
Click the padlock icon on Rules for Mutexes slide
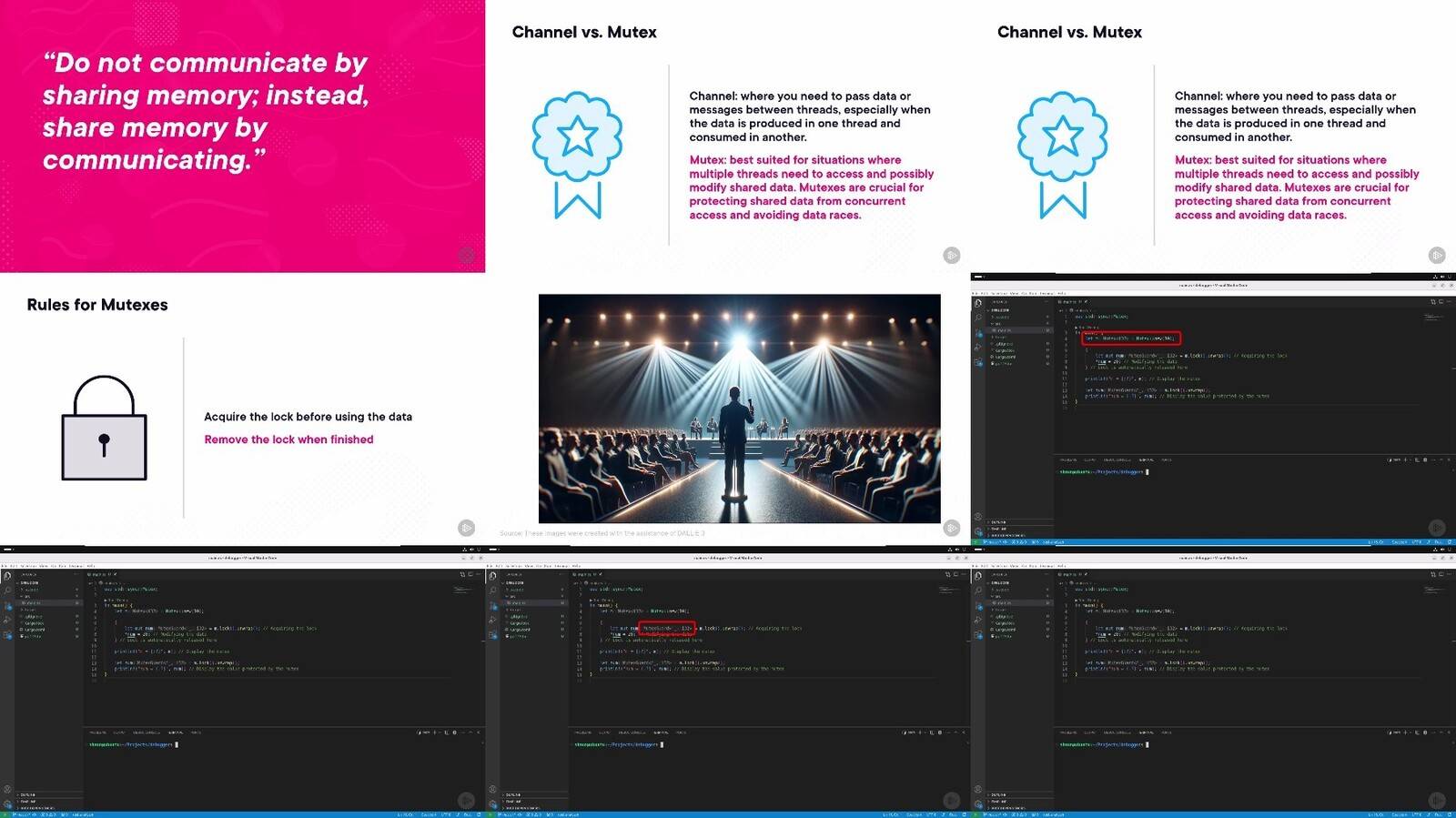point(104,428)
